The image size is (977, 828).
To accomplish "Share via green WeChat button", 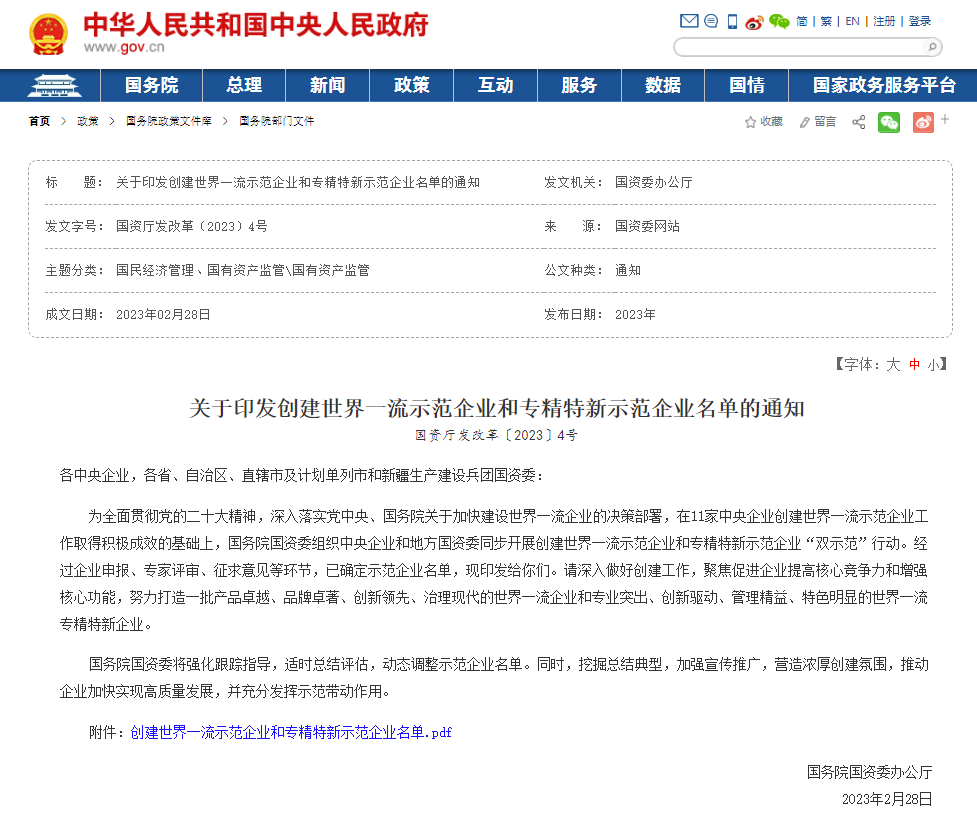I will [x=889, y=123].
